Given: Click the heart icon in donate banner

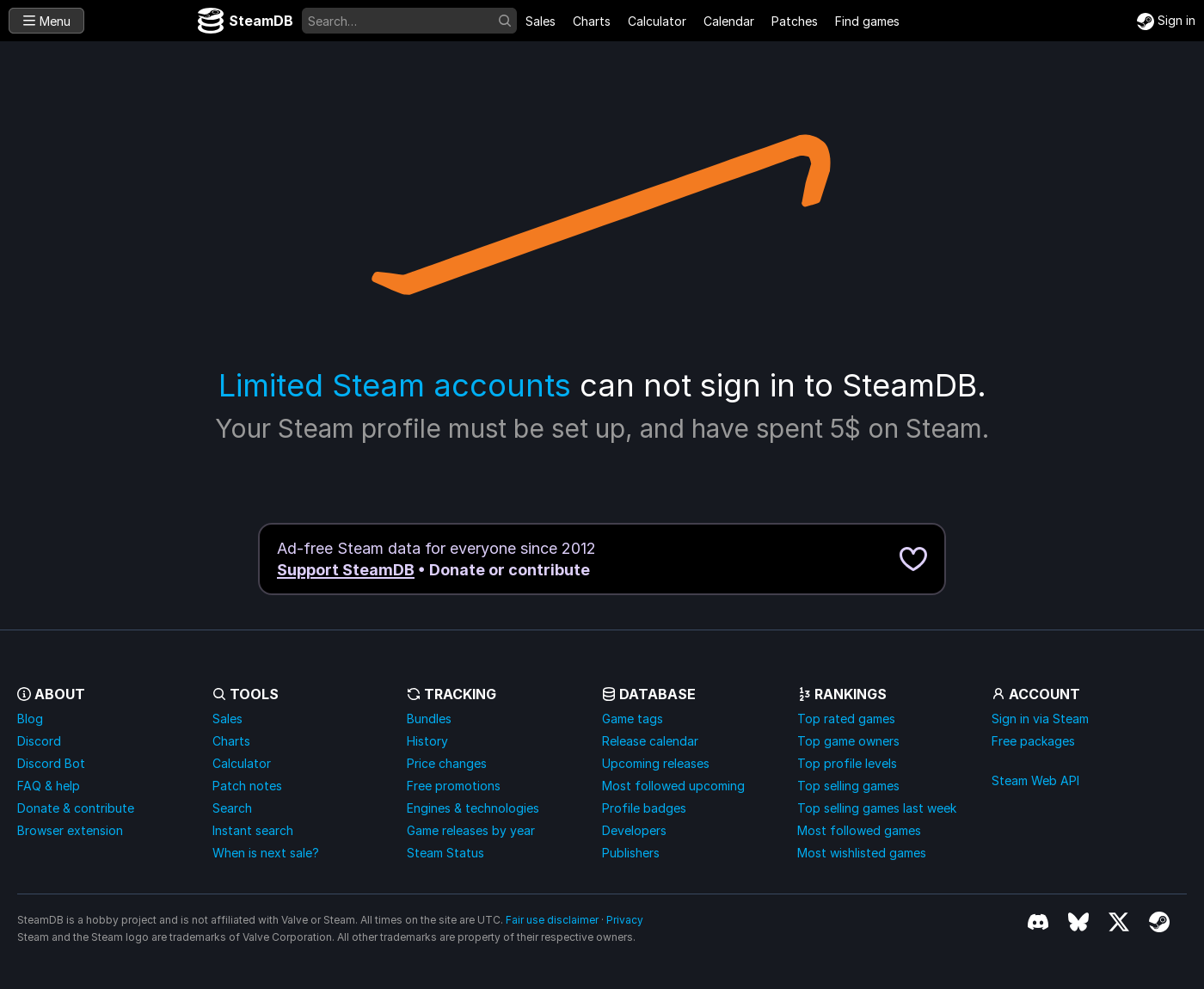Looking at the screenshot, I should tap(913, 559).
